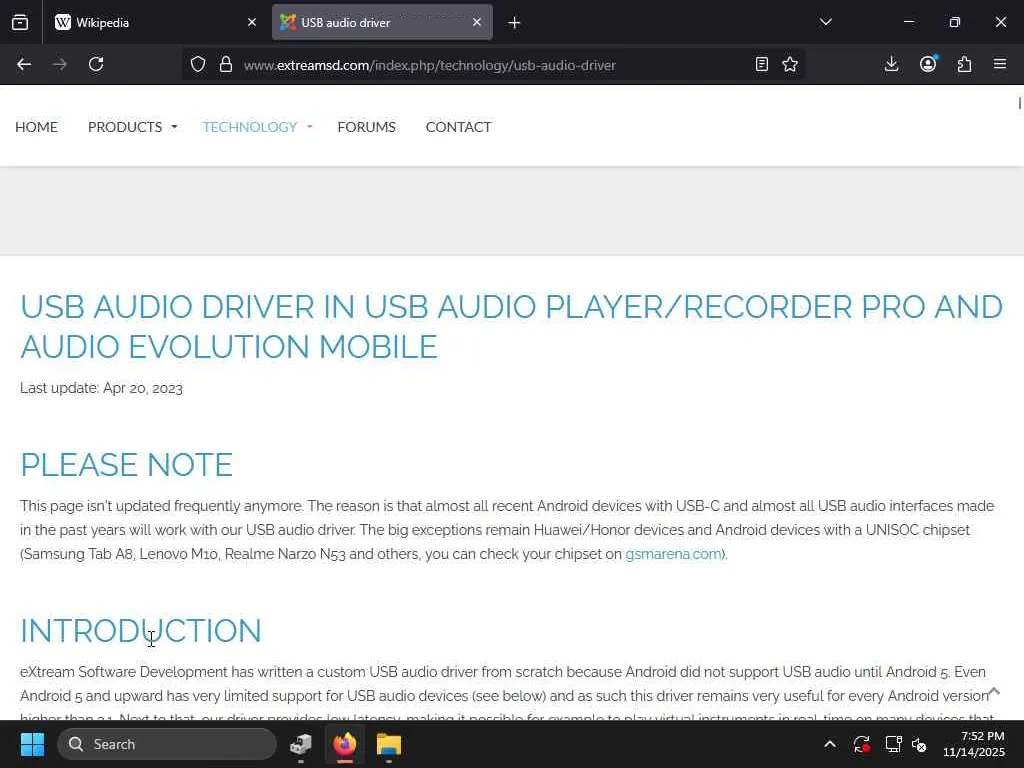Click the URL address bar
Image resolution: width=1024 pixels, height=768 pixels.
(x=493, y=65)
